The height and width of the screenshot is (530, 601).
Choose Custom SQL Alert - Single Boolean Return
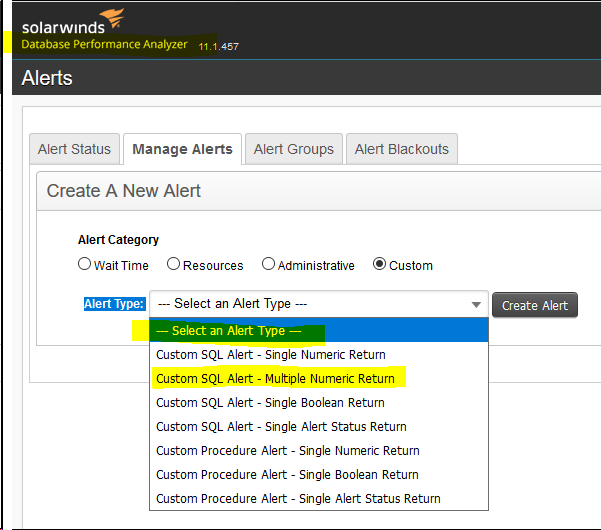coord(270,403)
